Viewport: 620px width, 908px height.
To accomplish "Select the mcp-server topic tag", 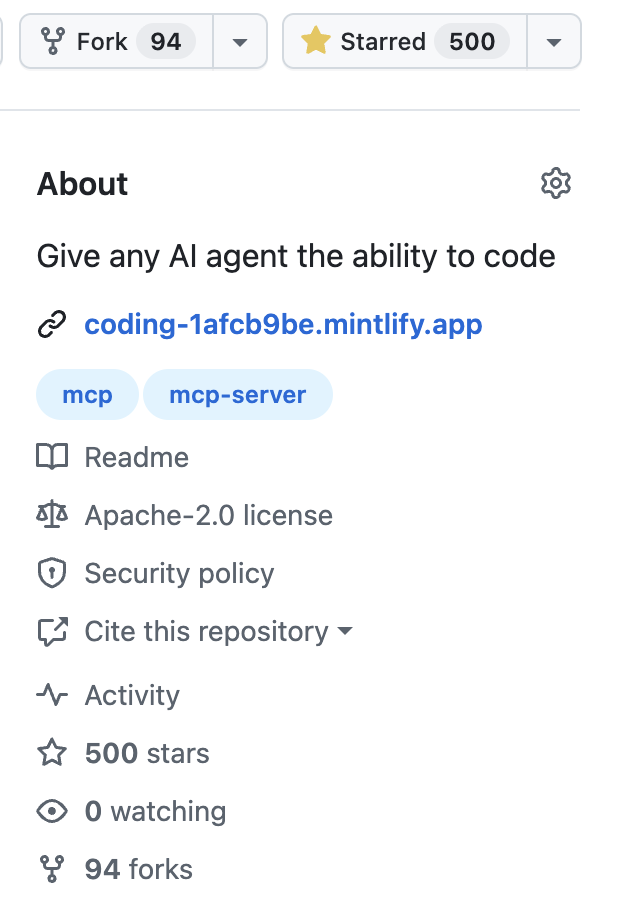I will pyautogui.click(x=237, y=394).
